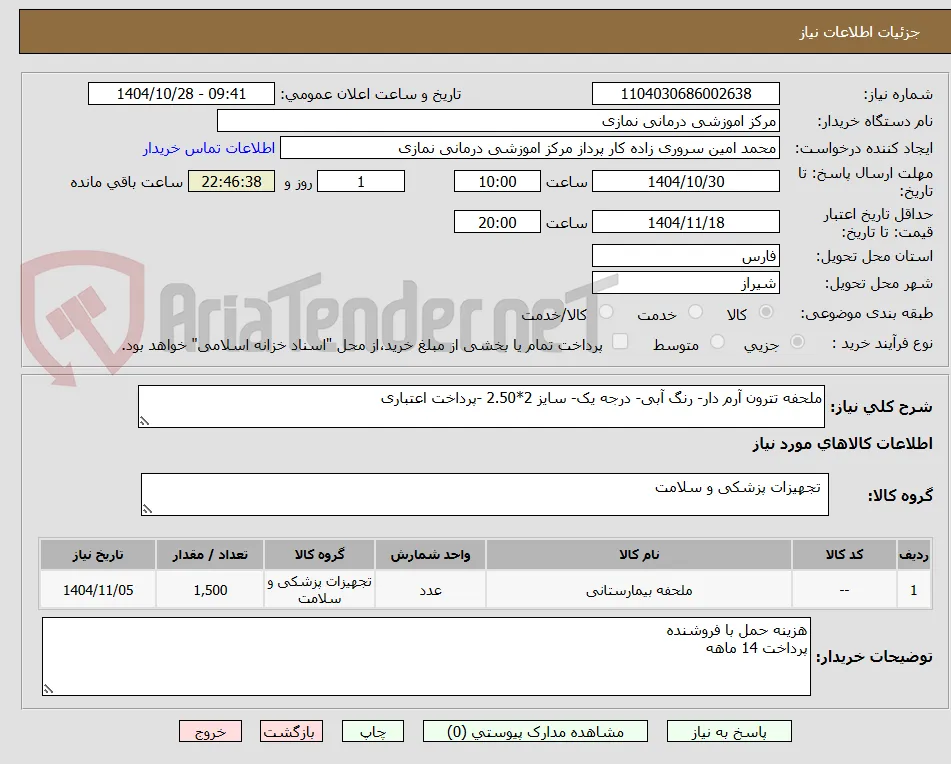Click the validity time field 20:00
The width and height of the screenshot is (951, 764).
click(497, 222)
